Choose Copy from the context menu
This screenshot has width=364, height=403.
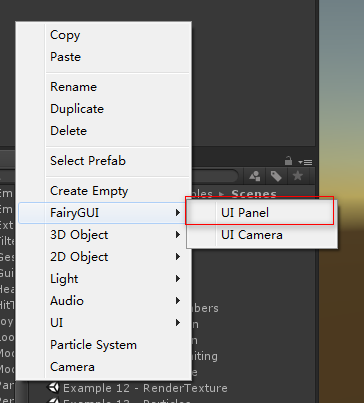pos(104,35)
